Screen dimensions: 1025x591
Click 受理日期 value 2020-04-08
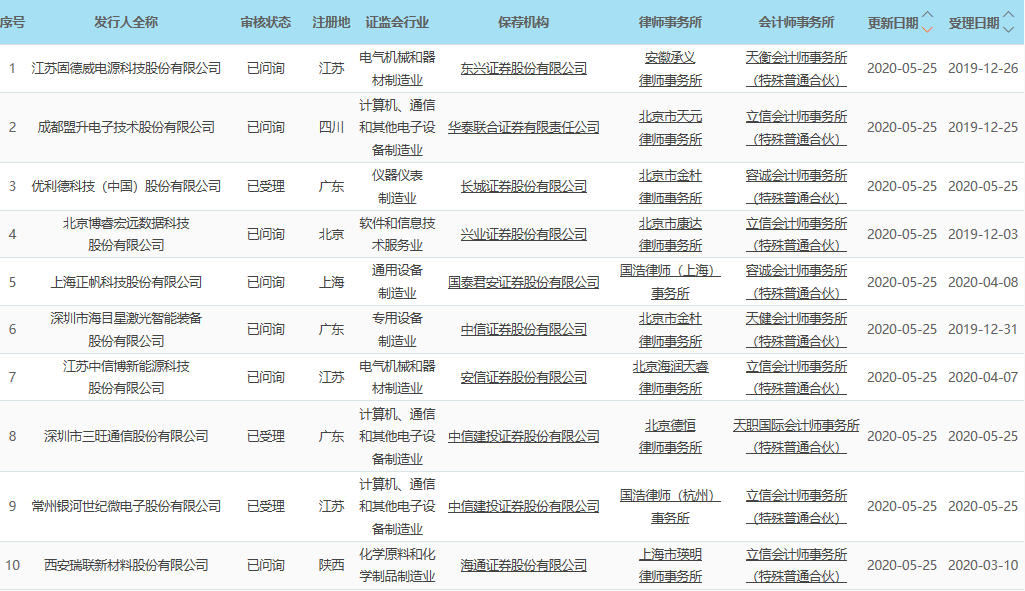pos(983,282)
